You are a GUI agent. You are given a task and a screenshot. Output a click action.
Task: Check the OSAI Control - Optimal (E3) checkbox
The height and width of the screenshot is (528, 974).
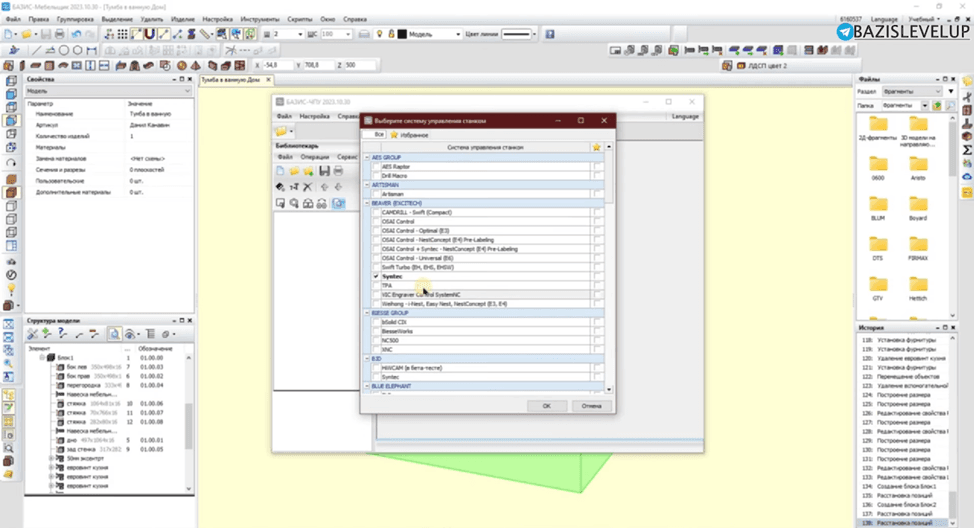pyautogui.click(x=376, y=230)
